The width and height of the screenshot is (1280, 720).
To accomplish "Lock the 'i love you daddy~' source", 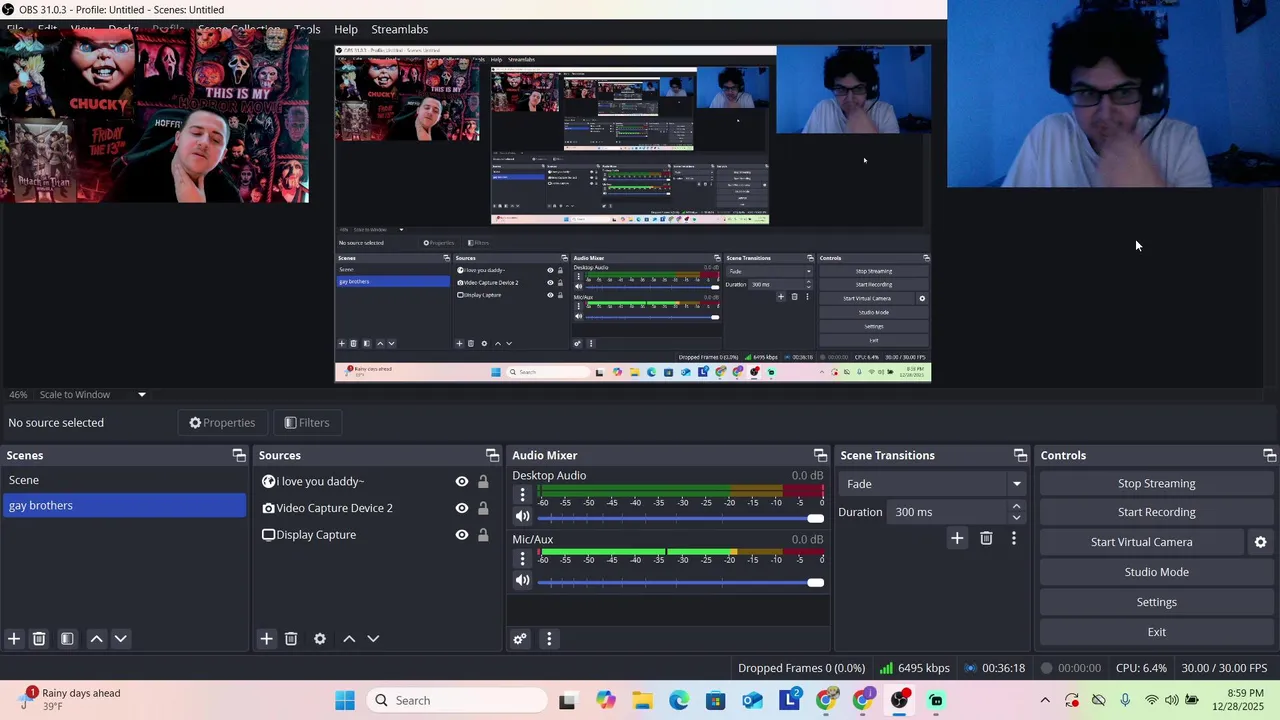I will coord(483,481).
